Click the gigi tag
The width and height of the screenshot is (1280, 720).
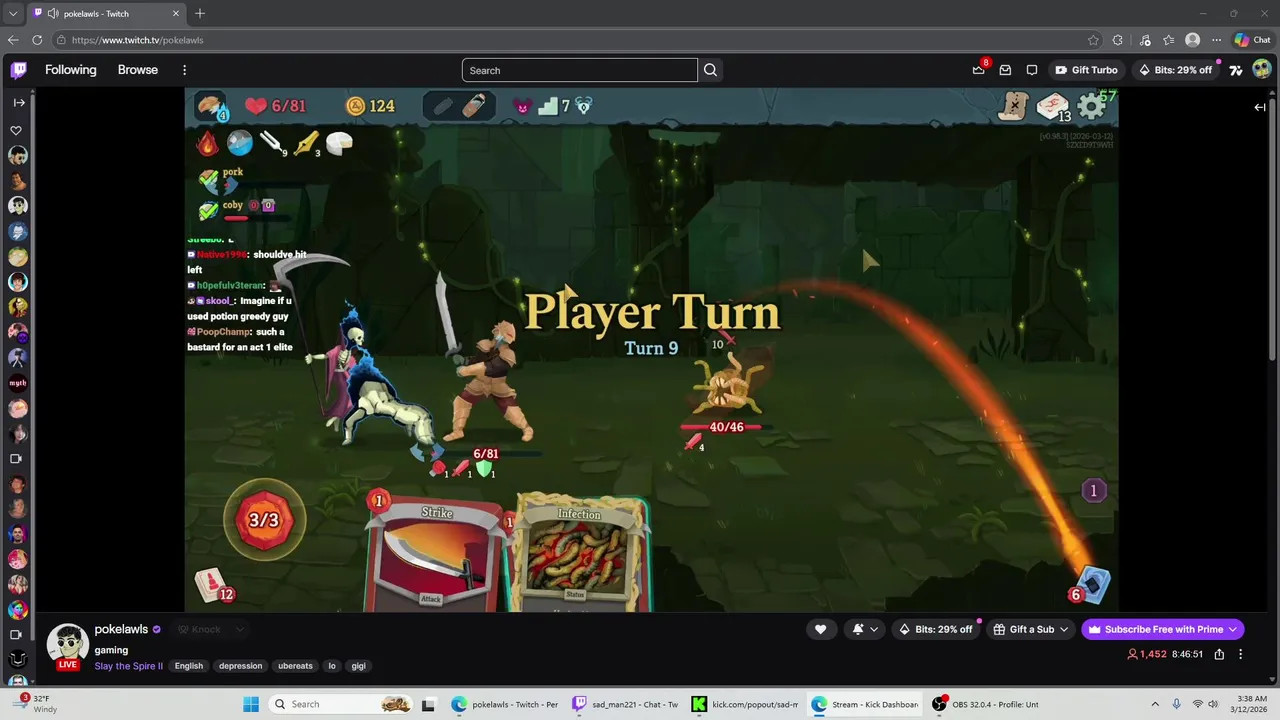[359, 666]
